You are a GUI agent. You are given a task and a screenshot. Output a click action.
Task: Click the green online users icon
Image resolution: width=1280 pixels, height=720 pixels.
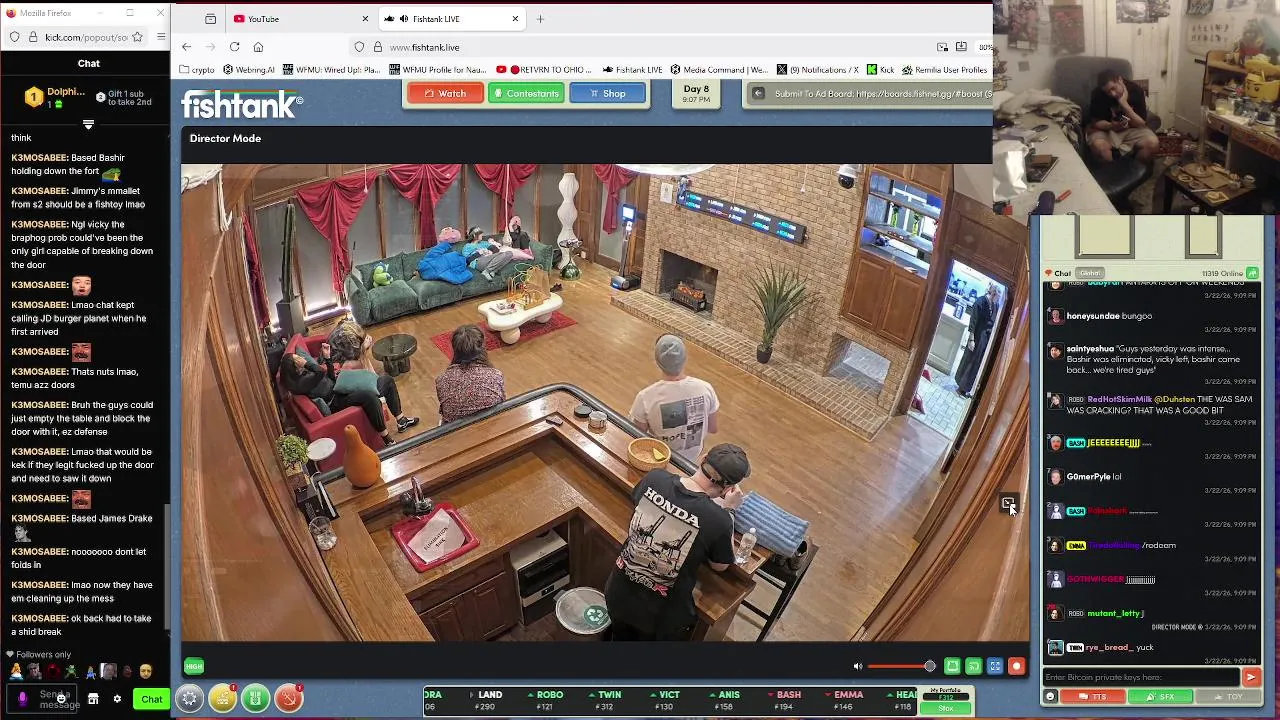[1252, 273]
